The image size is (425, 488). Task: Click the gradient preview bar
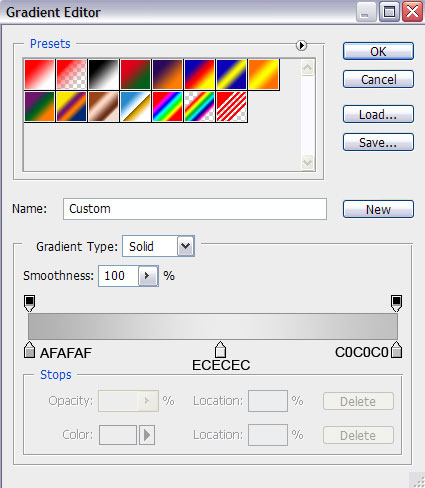click(213, 326)
